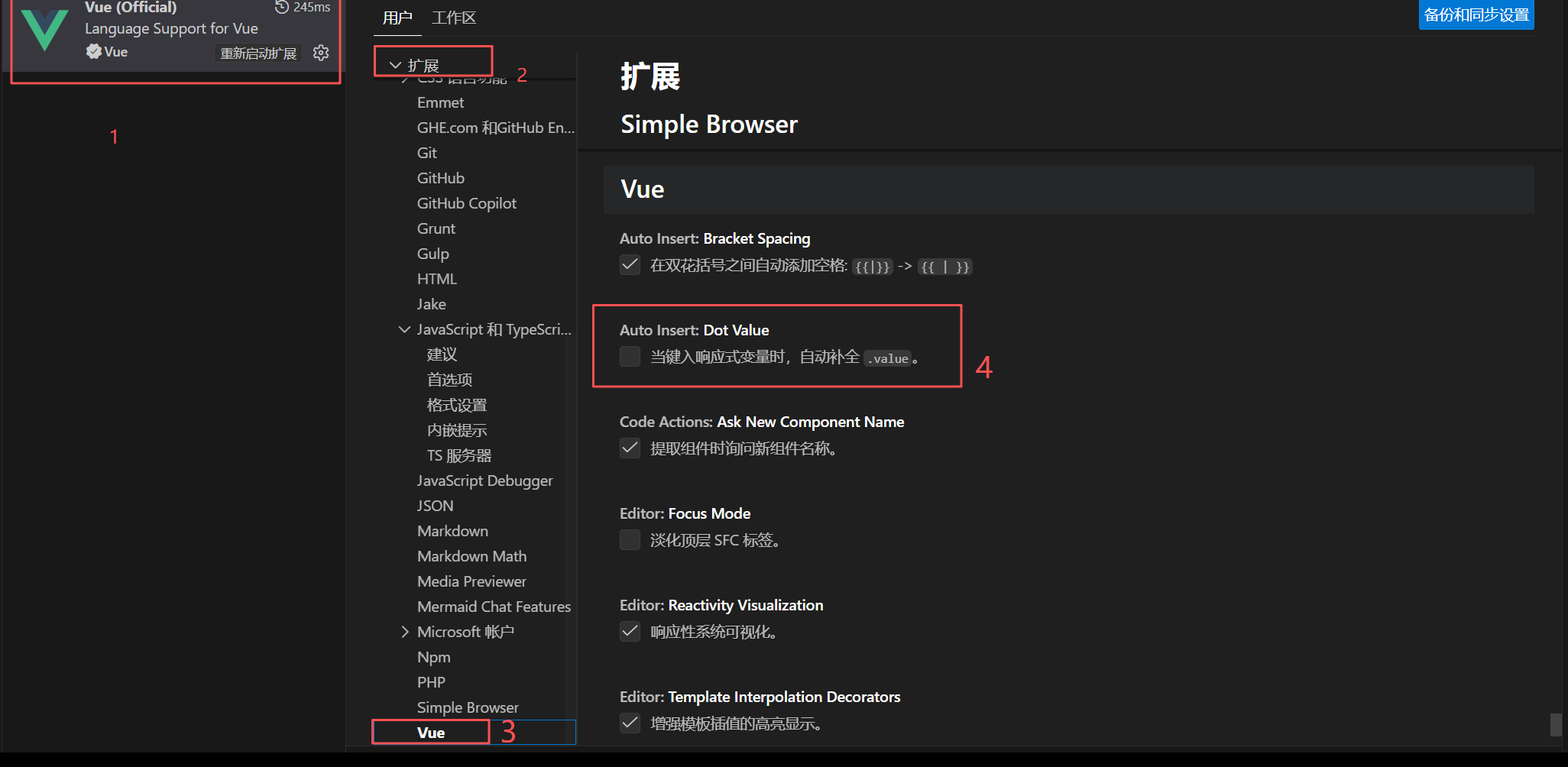Open the 内嵌提示 subsection
The height and width of the screenshot is (767, 1568).
pos(457,430)
